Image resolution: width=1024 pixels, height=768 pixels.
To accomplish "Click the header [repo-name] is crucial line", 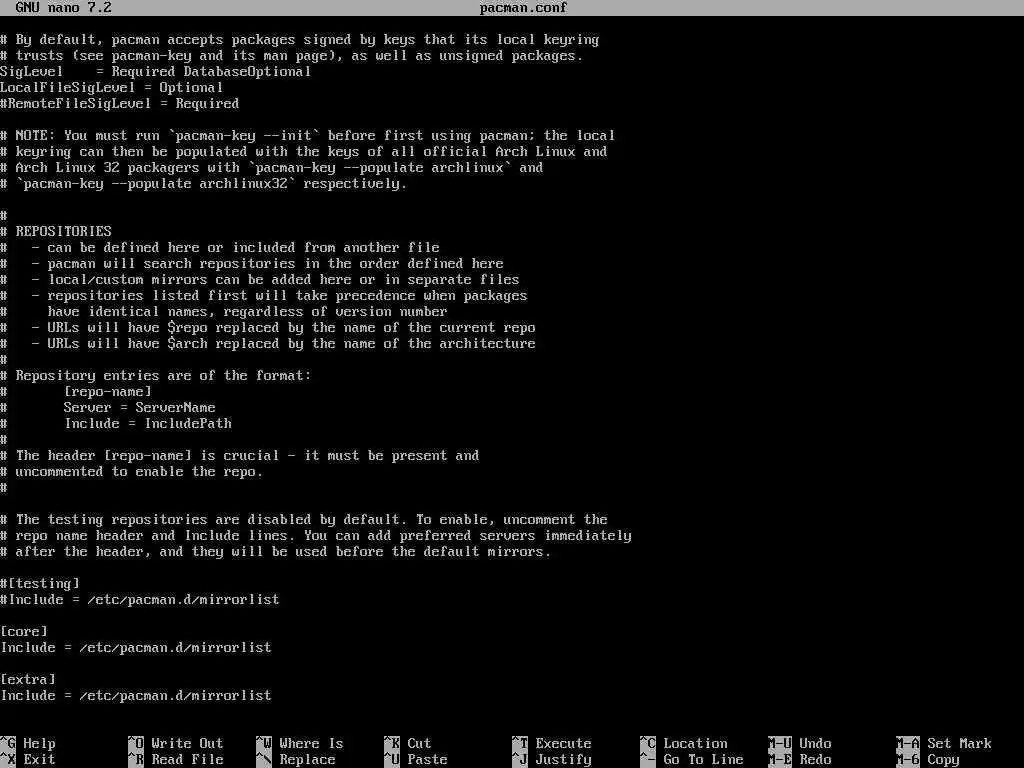I will click(x=240, y=456).
